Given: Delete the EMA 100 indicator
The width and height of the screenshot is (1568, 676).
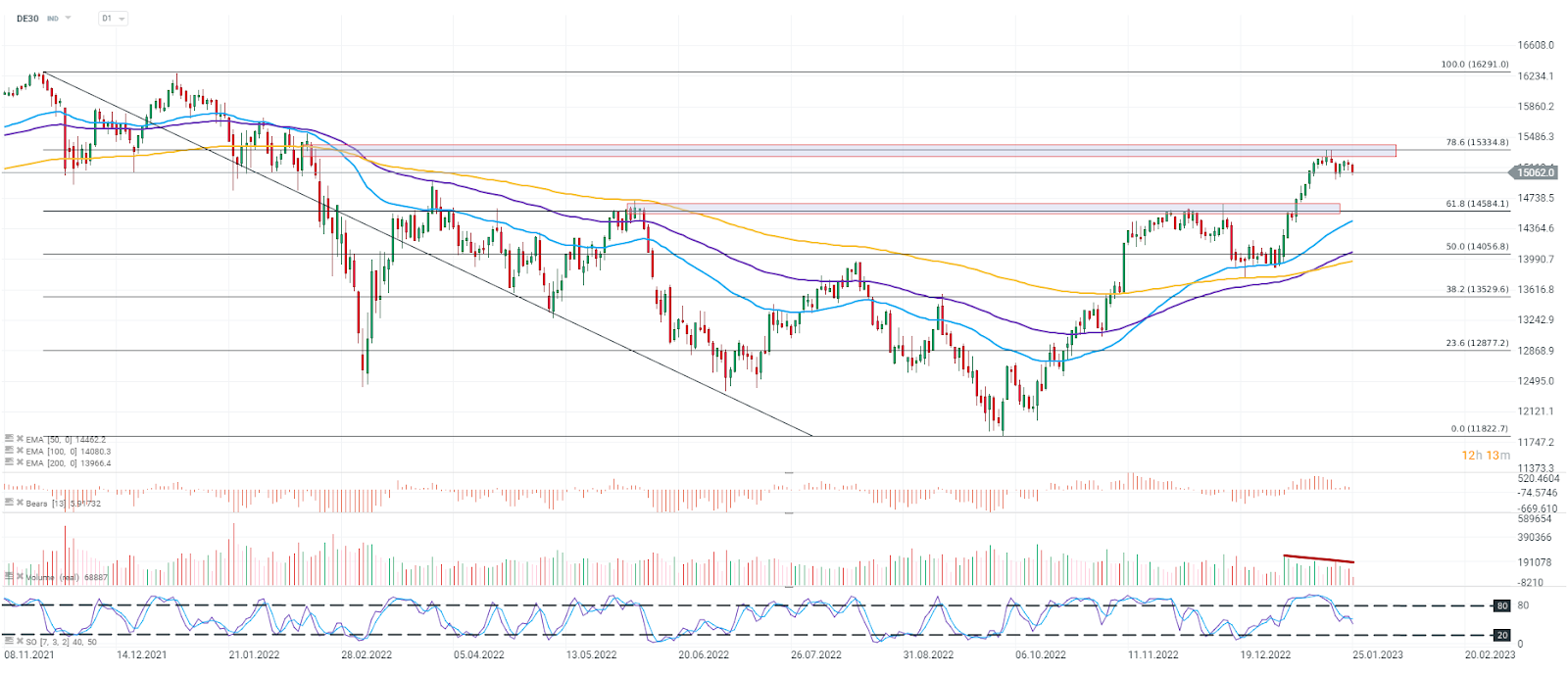Looking at the screenshot, I should click(x=20, y=451).
